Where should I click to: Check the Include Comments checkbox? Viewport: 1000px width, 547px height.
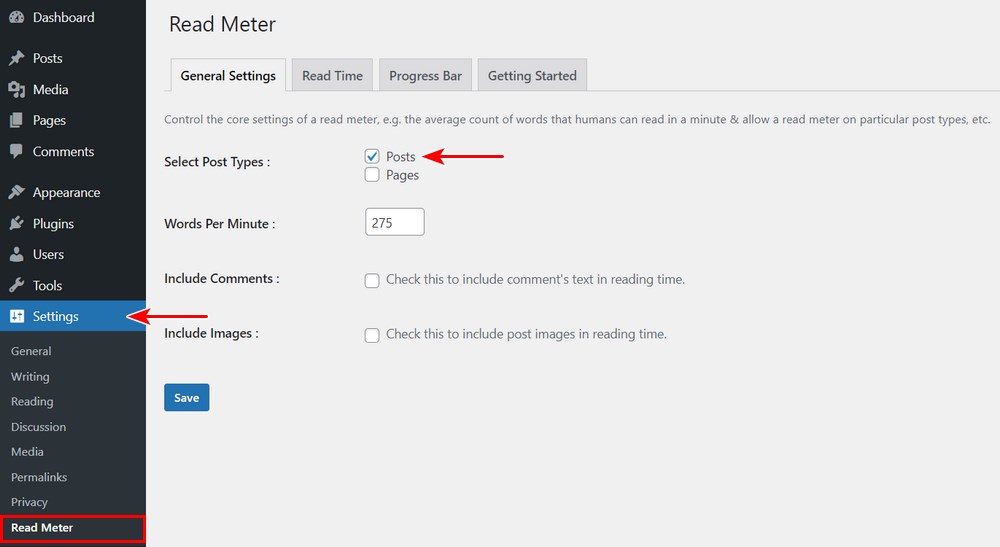372,281
